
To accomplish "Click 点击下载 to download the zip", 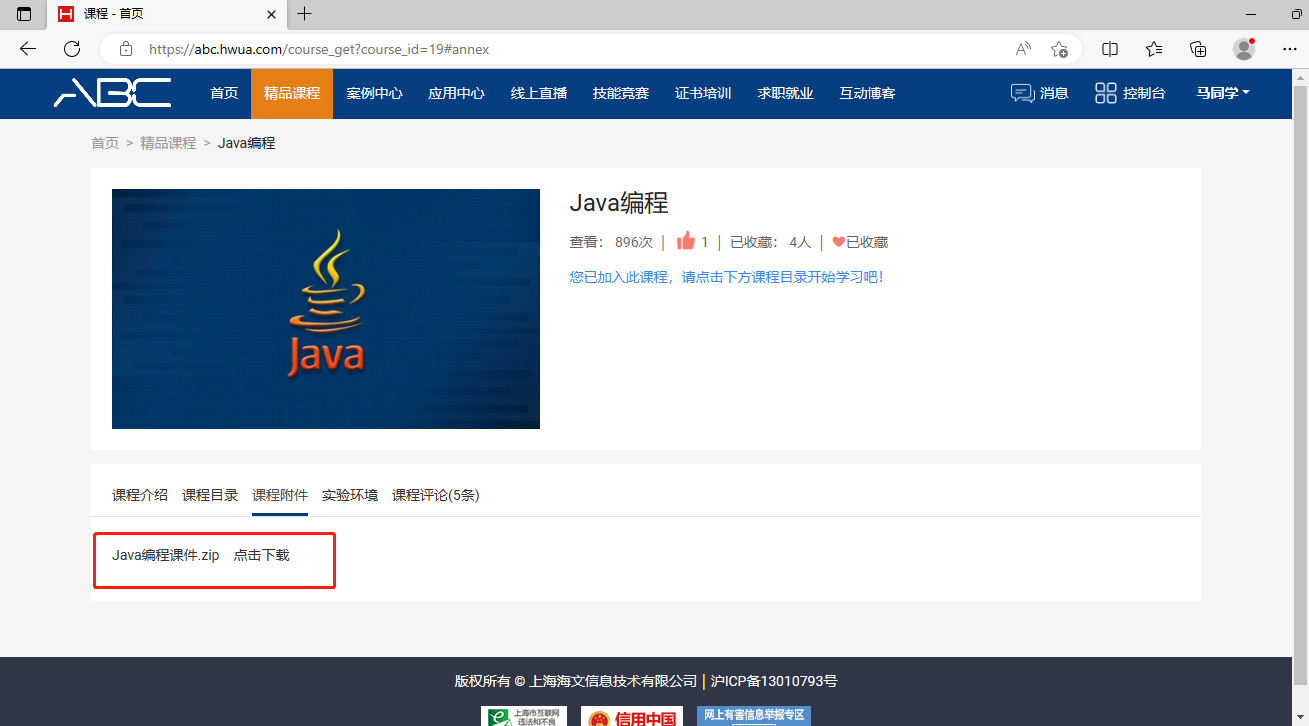I will click(262, 555).
